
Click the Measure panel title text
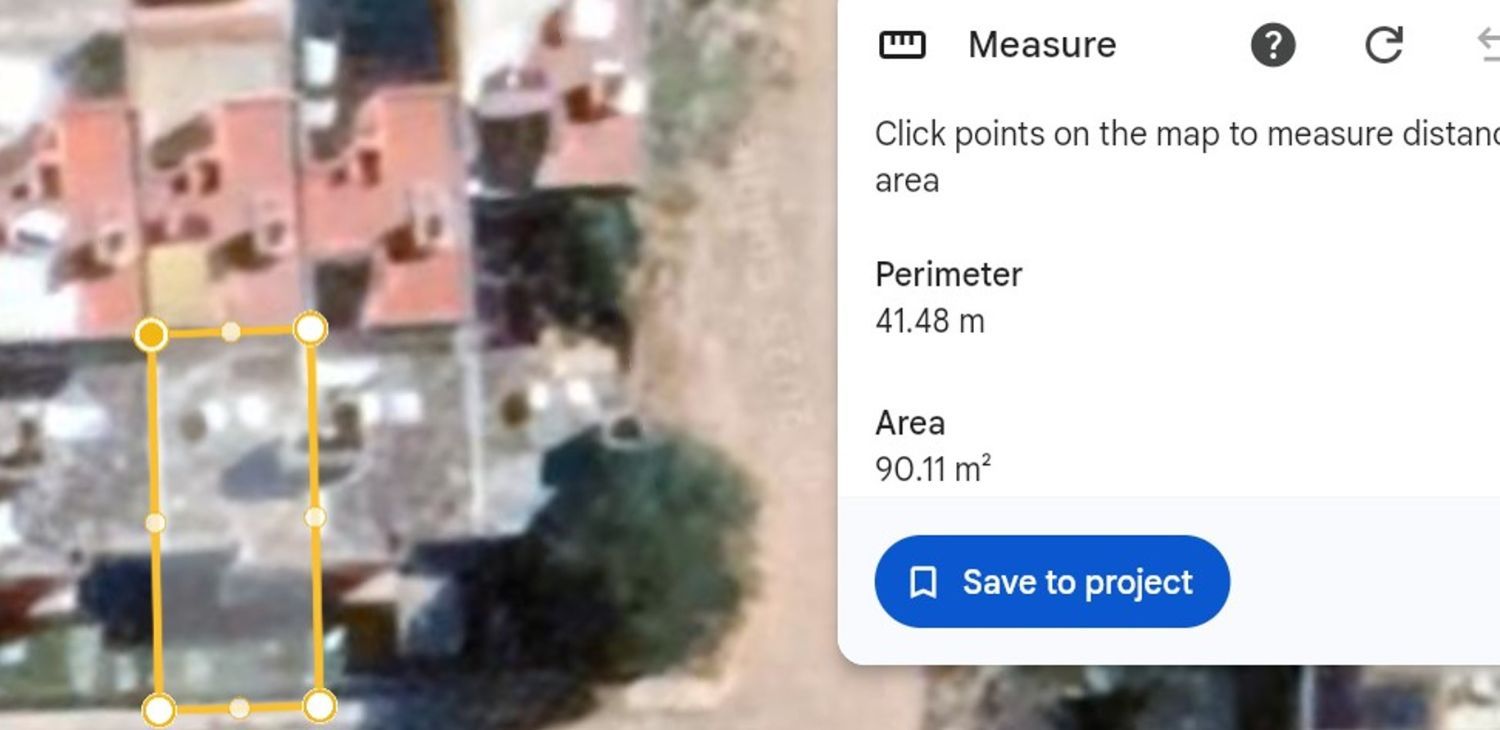coord(1042,45)
